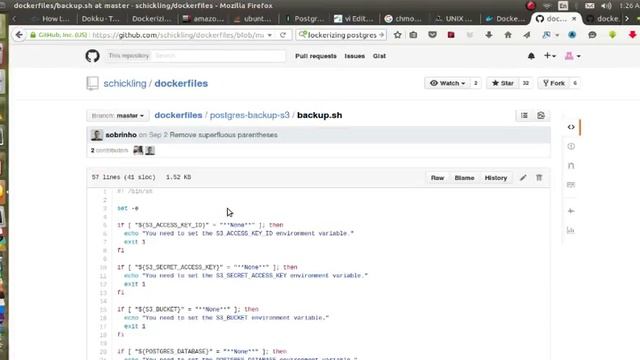Click the sobrinho avatar image
This screenshot has height=360, width=640.
[97, 135]
